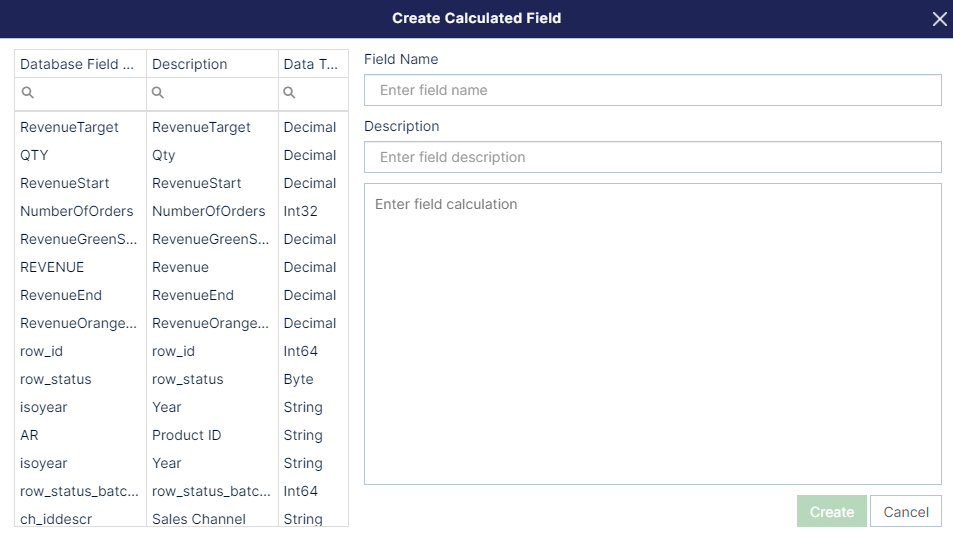Click inside the field calculation text area
Image resolution: width=953 pixels, height=533 pixels.
(653, 334)
